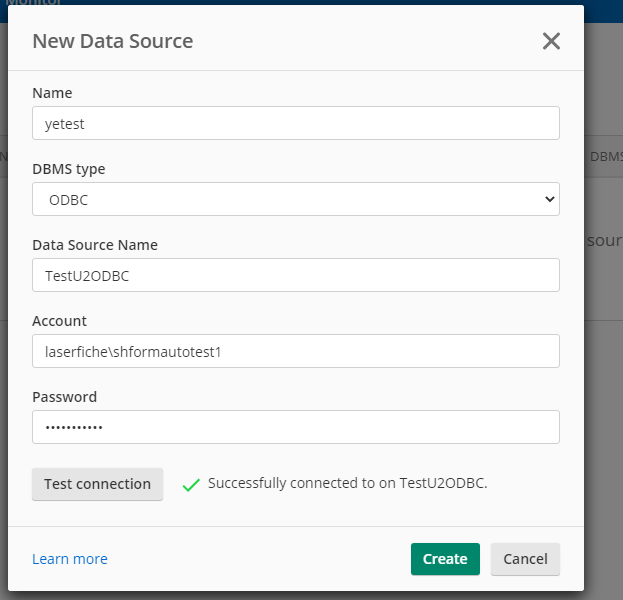Cancel the new data source creation
Image resolution: width=623 pixels, height=600 pixels.
pyautogui.click(x=525, y=559)
